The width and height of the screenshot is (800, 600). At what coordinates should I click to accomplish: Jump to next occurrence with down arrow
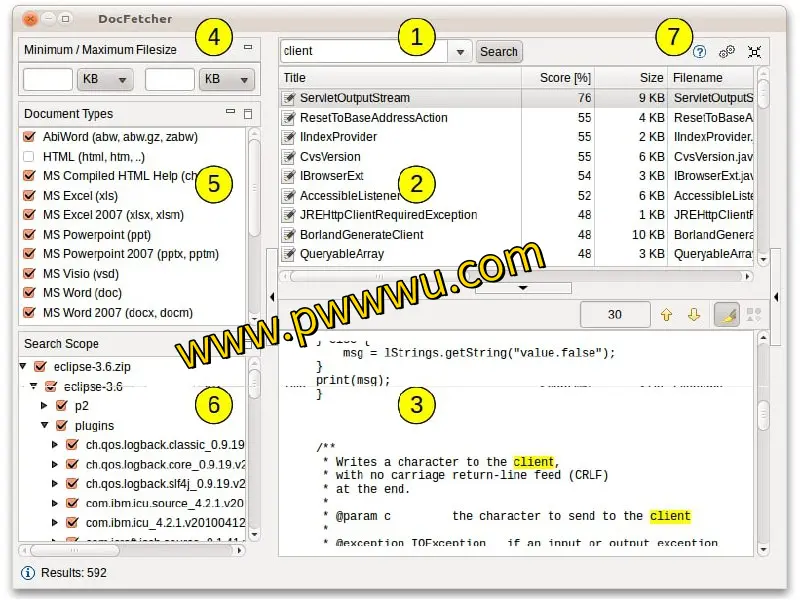coord(693,314)
